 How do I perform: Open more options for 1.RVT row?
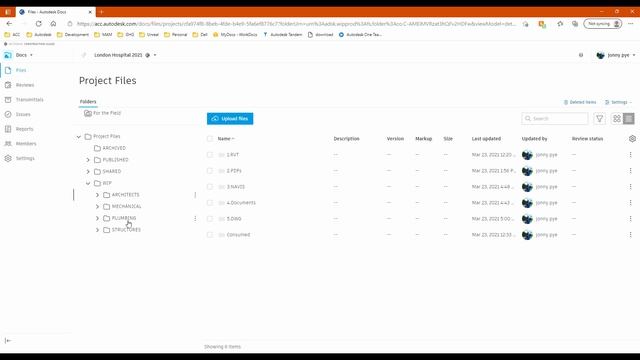click(x=630, y=155)
